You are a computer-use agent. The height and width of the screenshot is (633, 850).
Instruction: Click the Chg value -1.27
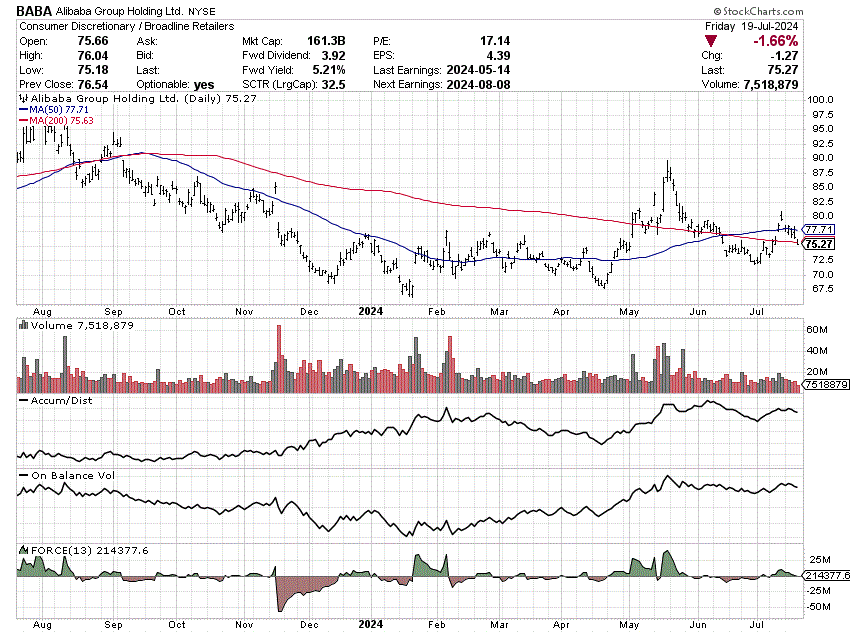[784, 55]
